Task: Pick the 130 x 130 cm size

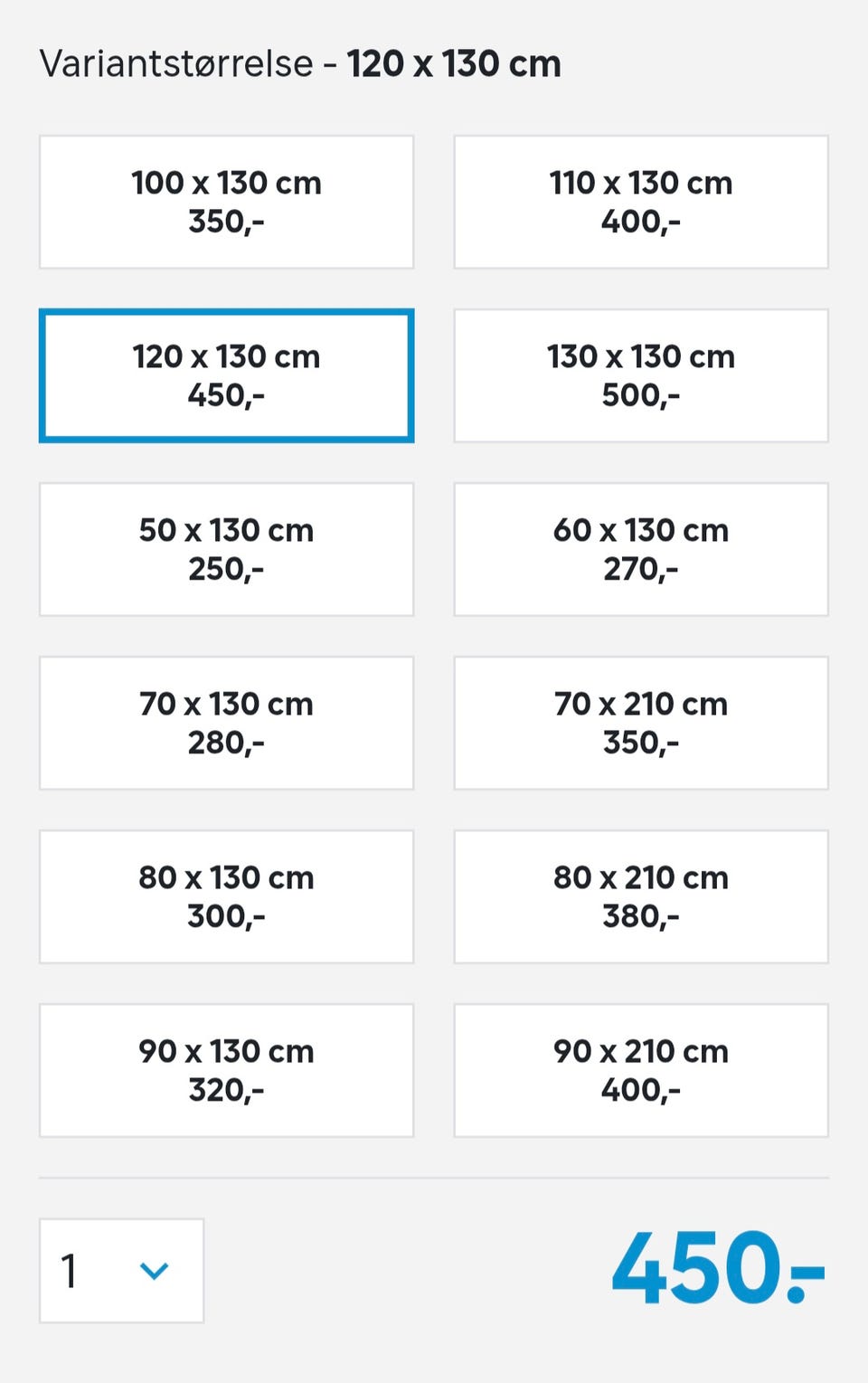Action: (x=640, y=375)
